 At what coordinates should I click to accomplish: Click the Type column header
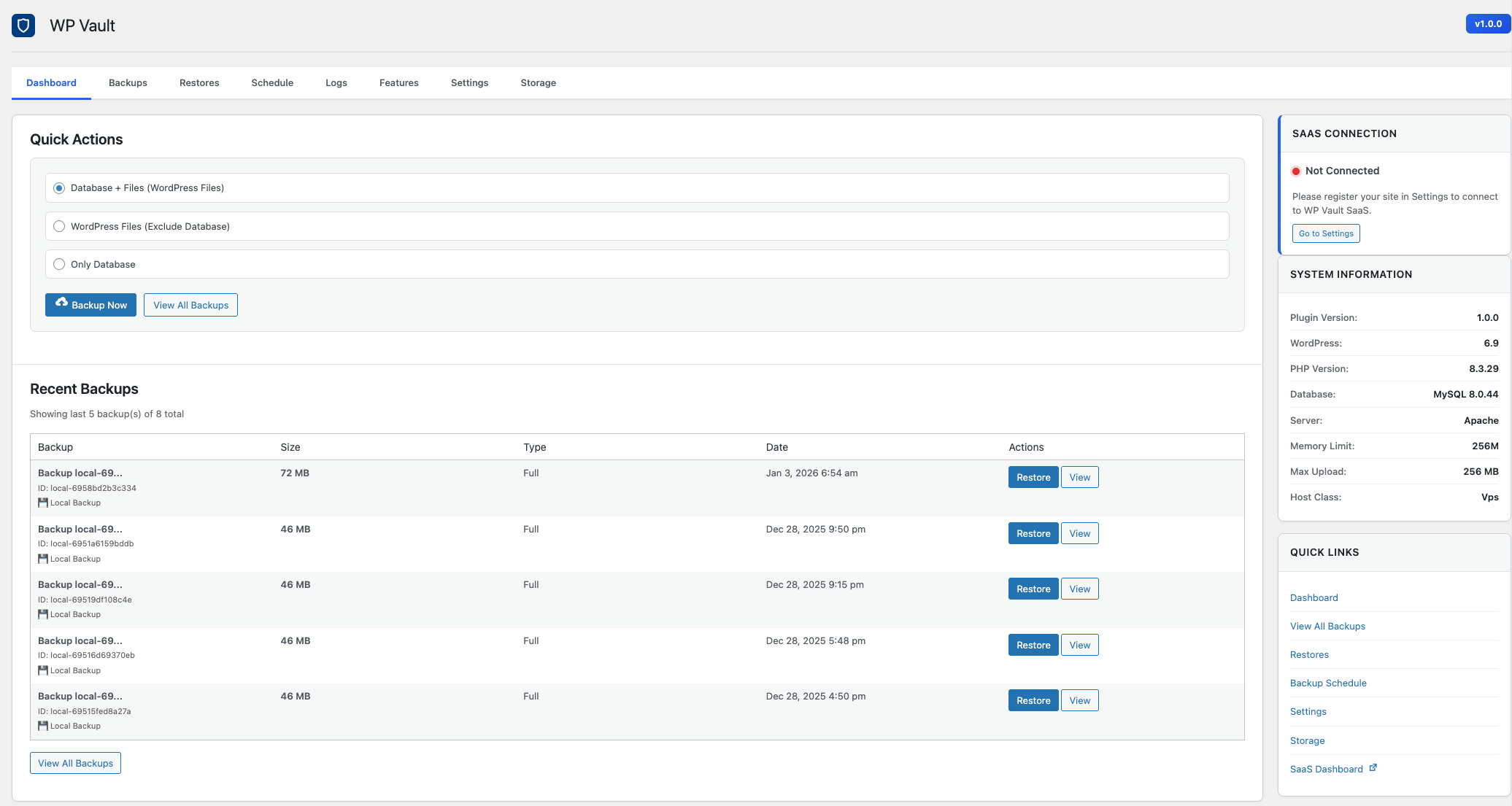(x=534, y=447)
